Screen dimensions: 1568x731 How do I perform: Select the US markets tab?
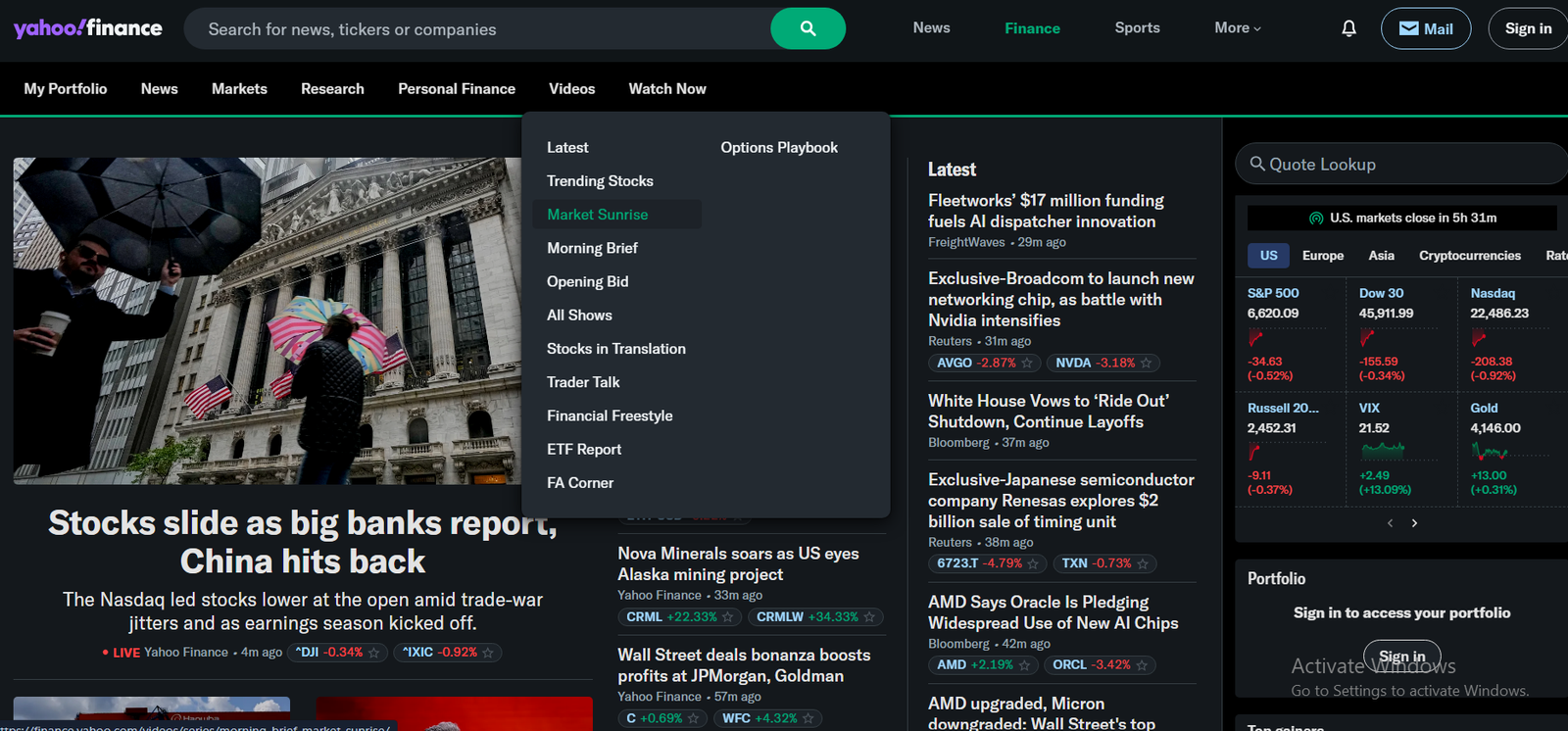[x=1268, y=256]
